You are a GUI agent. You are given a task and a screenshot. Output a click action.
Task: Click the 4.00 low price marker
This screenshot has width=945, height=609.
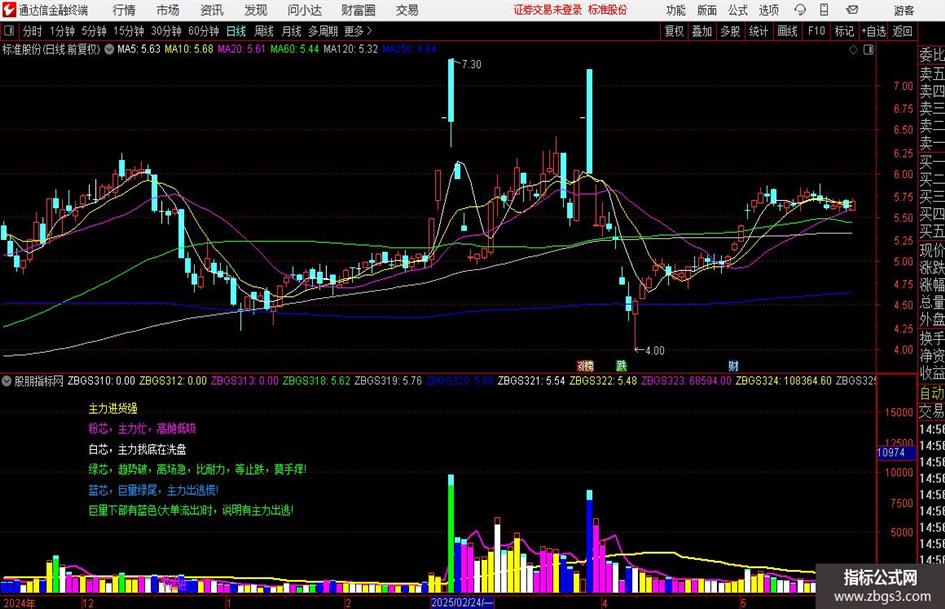tap(655, 351)
